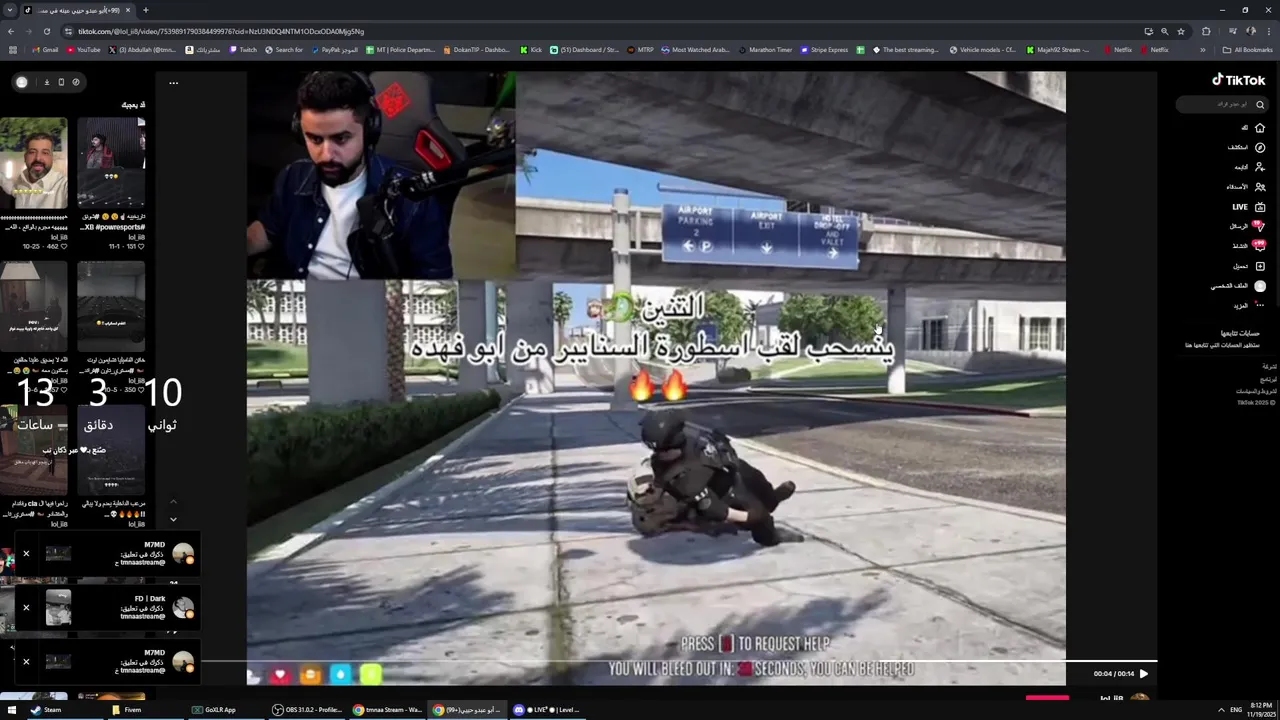Open the Chrome Extensions puzzle icon

1206,31
